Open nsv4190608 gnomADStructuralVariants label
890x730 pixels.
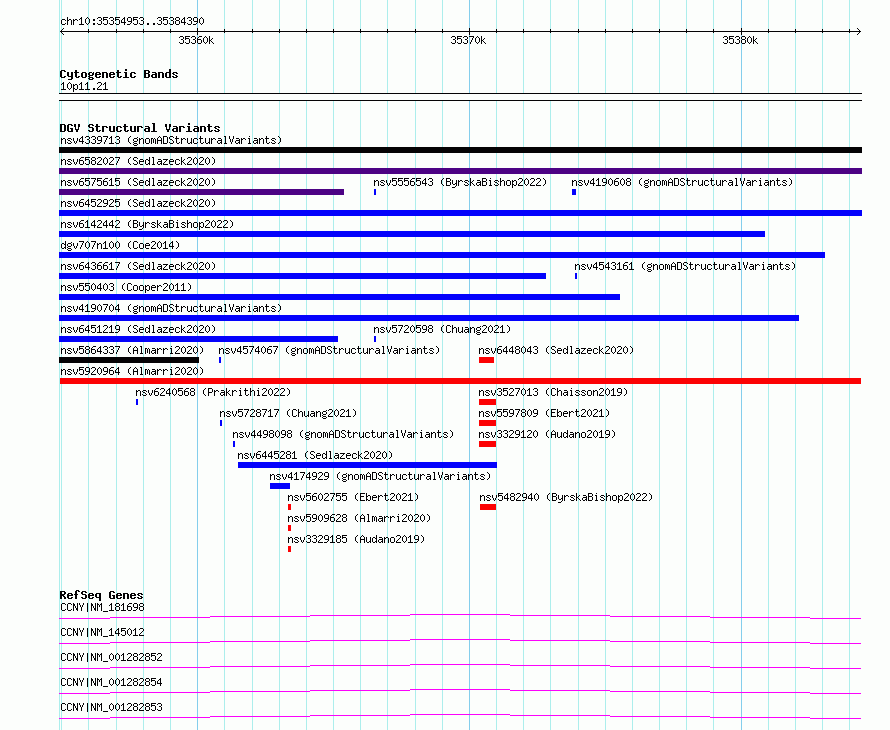[x=682, y=182]
